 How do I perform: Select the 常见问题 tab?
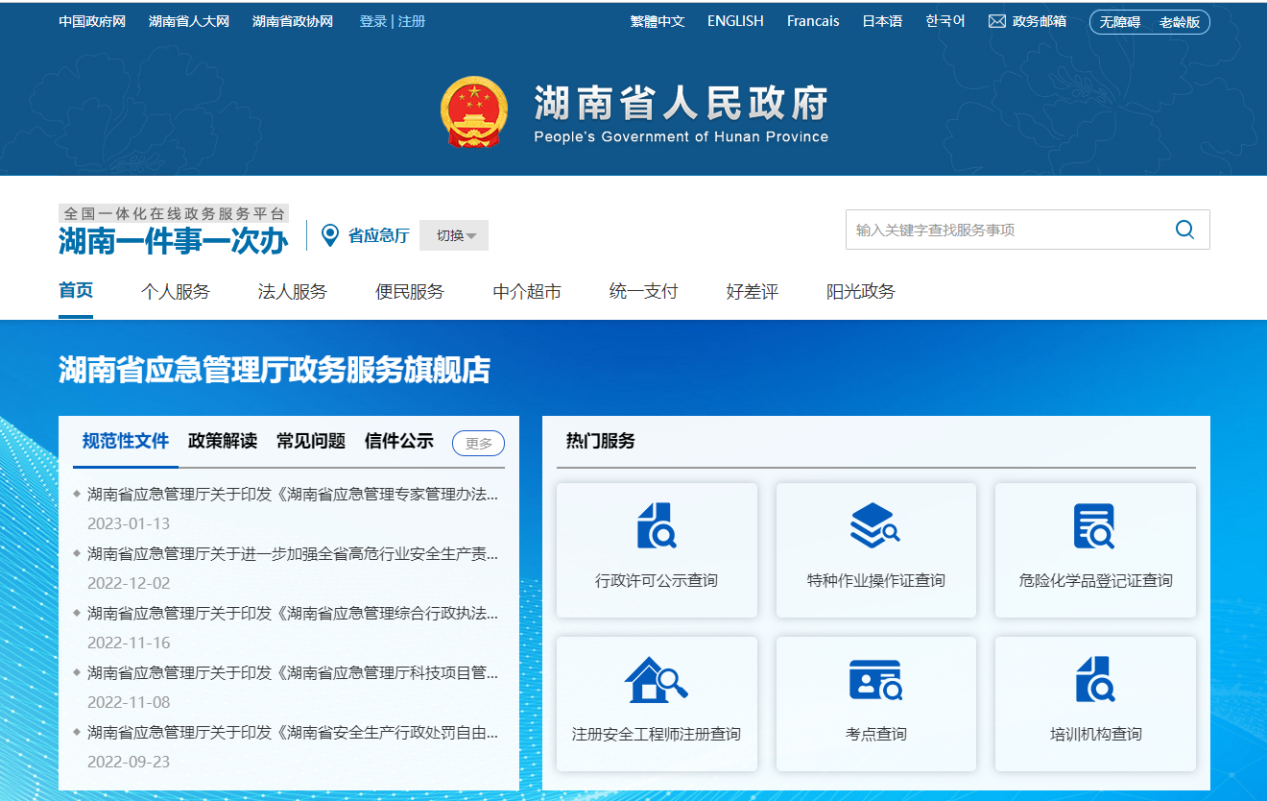tap(311, 441)
